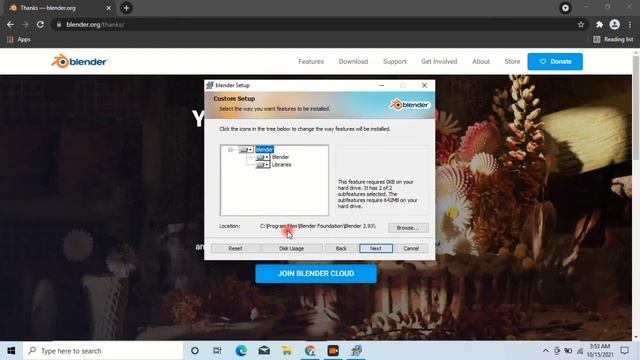Bookmark this page with the star icon
Image resolution: width=640 pixels, height=360 pixels.
point(581,24)
